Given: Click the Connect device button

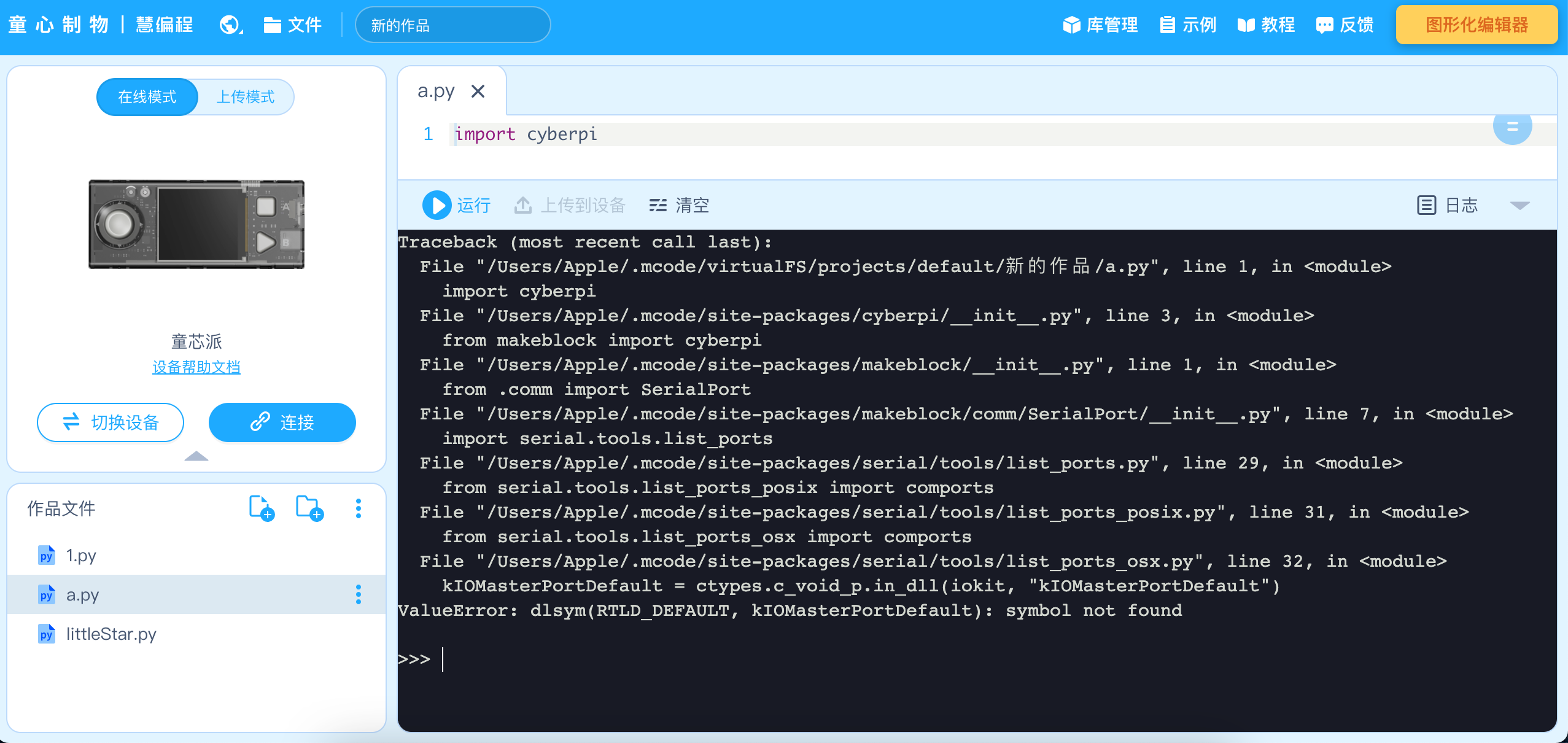Looking at the screenshot, I should (282, 422).
